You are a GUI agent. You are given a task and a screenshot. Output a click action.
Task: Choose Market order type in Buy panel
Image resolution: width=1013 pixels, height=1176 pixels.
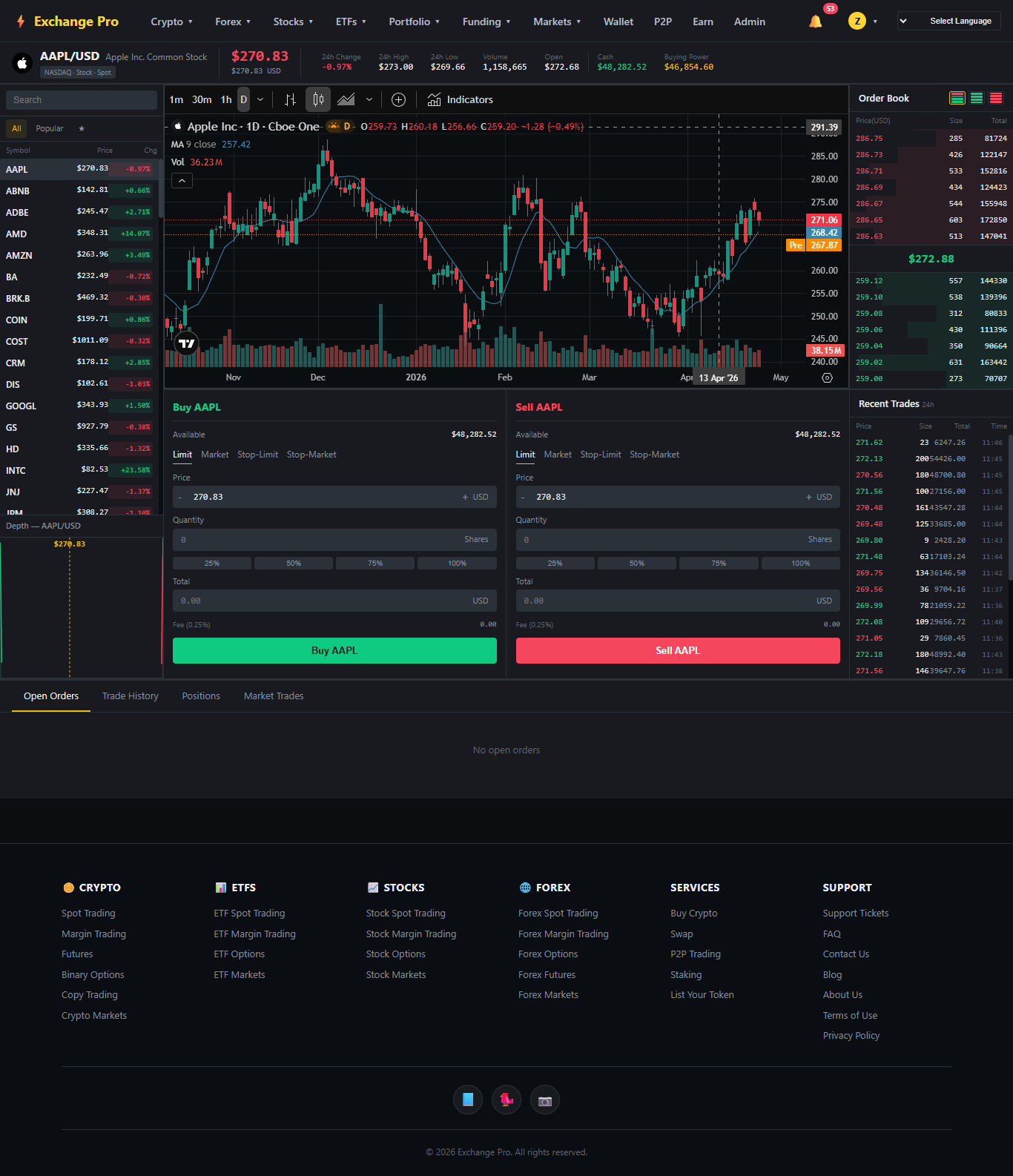[x=214, y=455]
